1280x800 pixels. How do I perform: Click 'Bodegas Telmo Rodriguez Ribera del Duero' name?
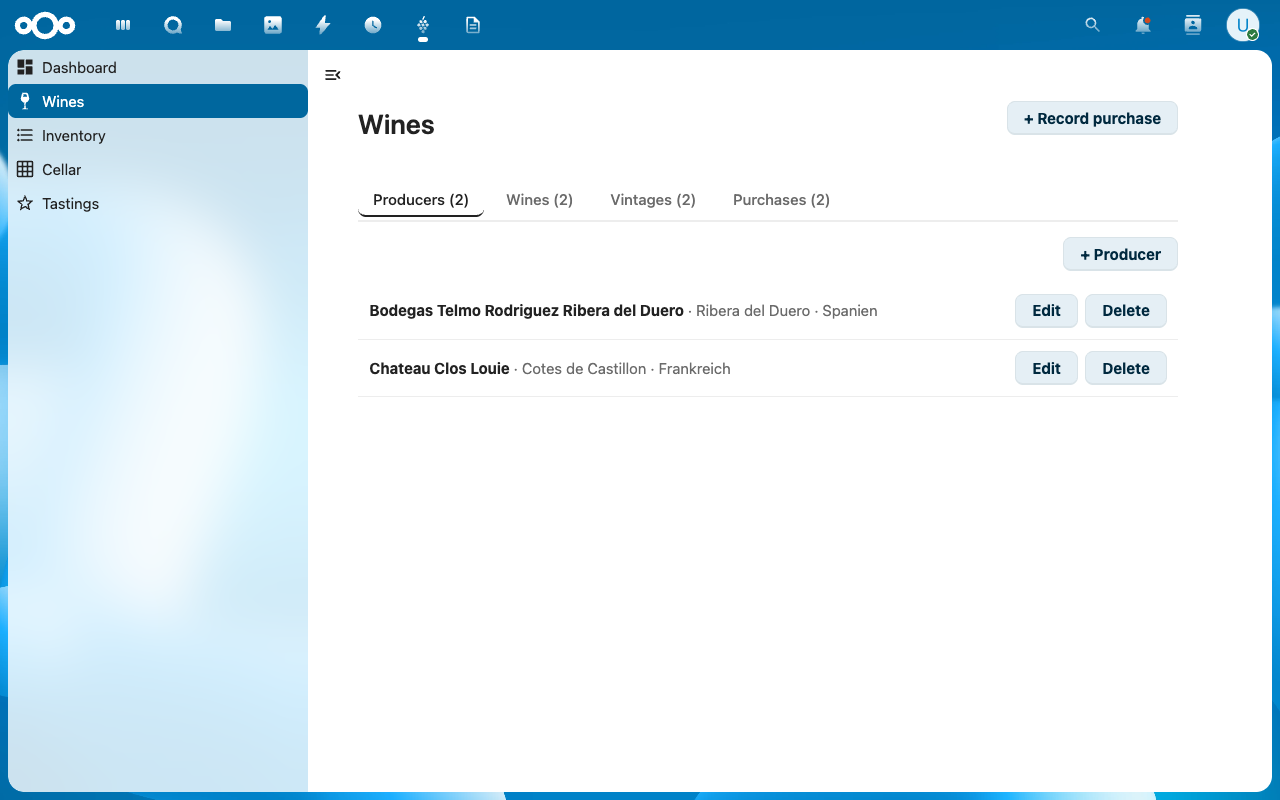[x=526, y=311]
